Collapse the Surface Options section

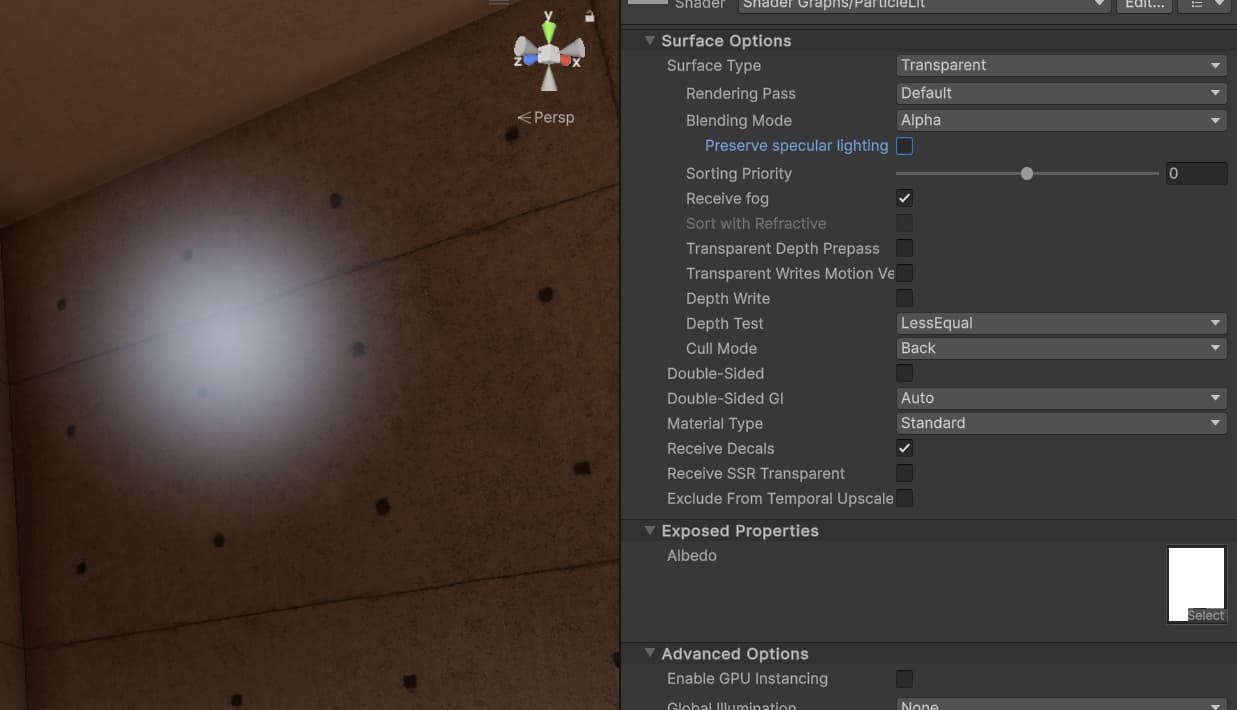(x=650, y=40)
